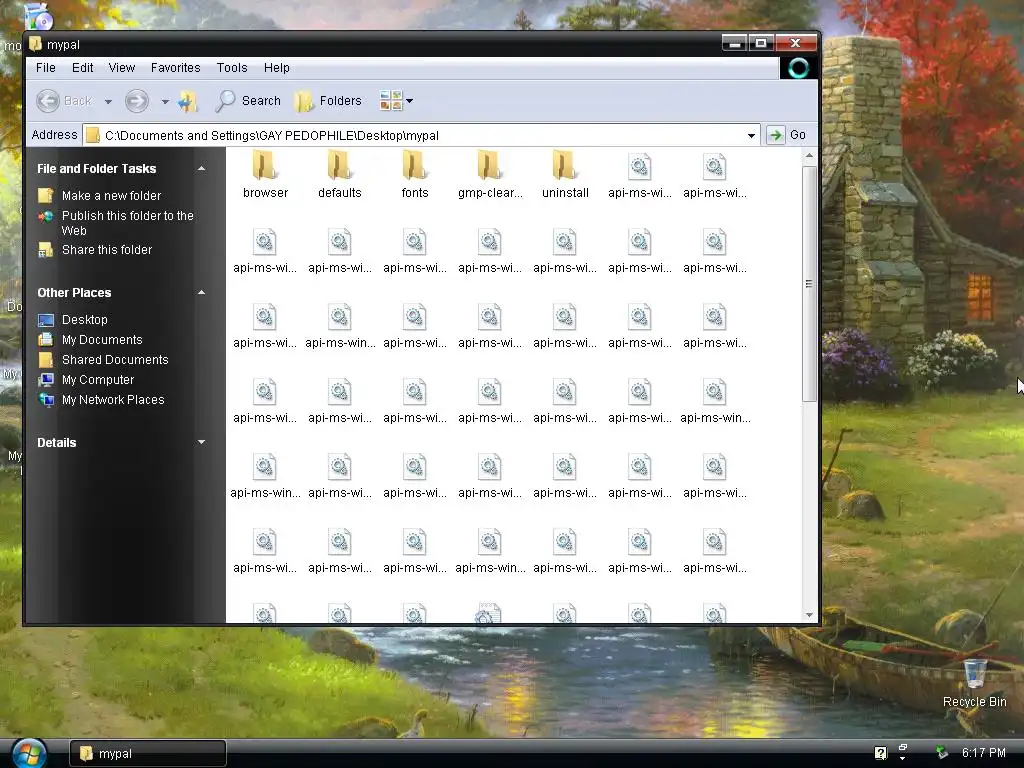Select the uninstall folder
The width and height of the screenshot is (1024, 768).
(x=565, y=174)
